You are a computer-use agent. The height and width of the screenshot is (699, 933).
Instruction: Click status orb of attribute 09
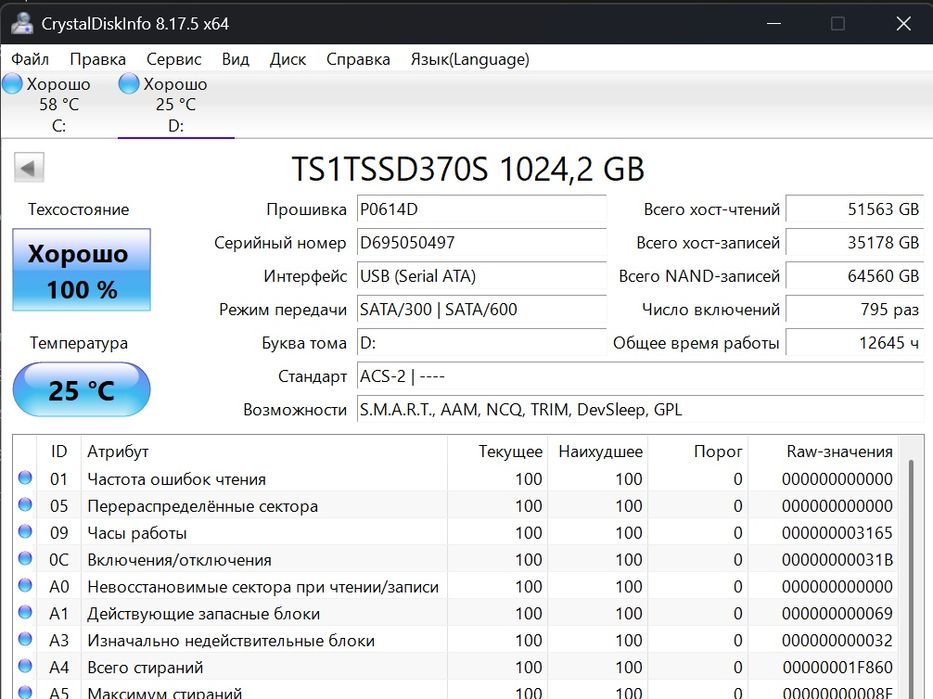pyautogui.click(x=25, y=531)
